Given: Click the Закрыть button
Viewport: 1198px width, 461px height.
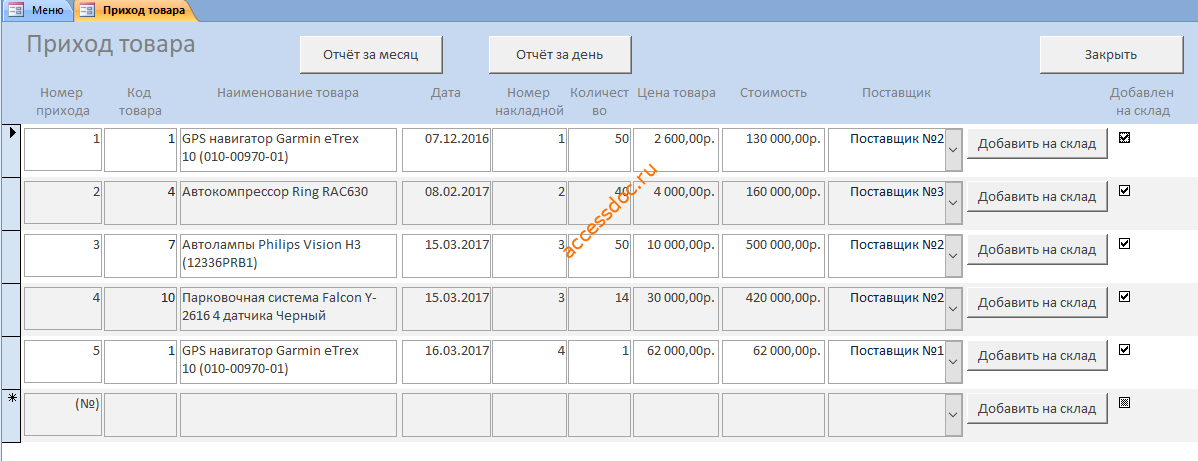Looking at the screenshot, I should point(1111,55).
